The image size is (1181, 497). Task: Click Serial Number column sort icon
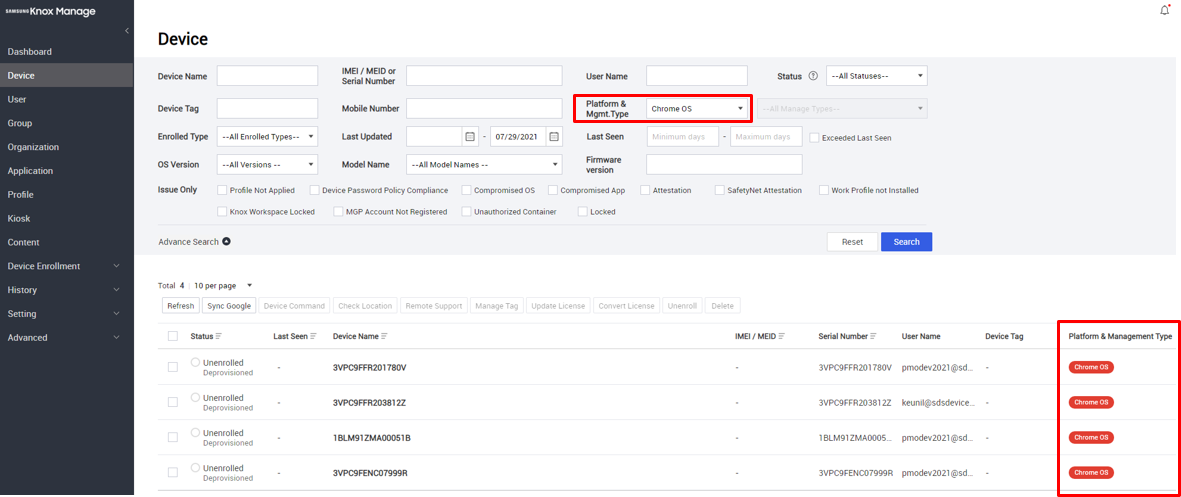(x=873, y=336)
